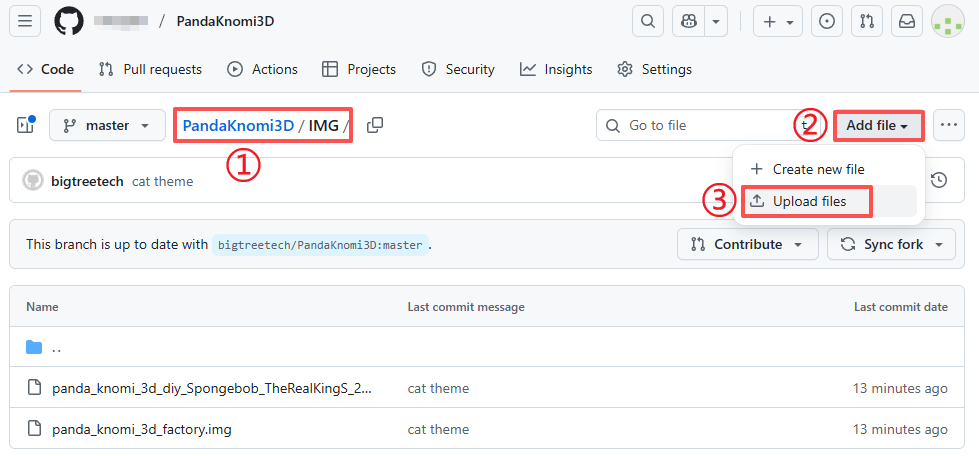Open the hamburger navigation menu
The width and height of the screenshot is (979, 456).
click(x=25, y=21)
